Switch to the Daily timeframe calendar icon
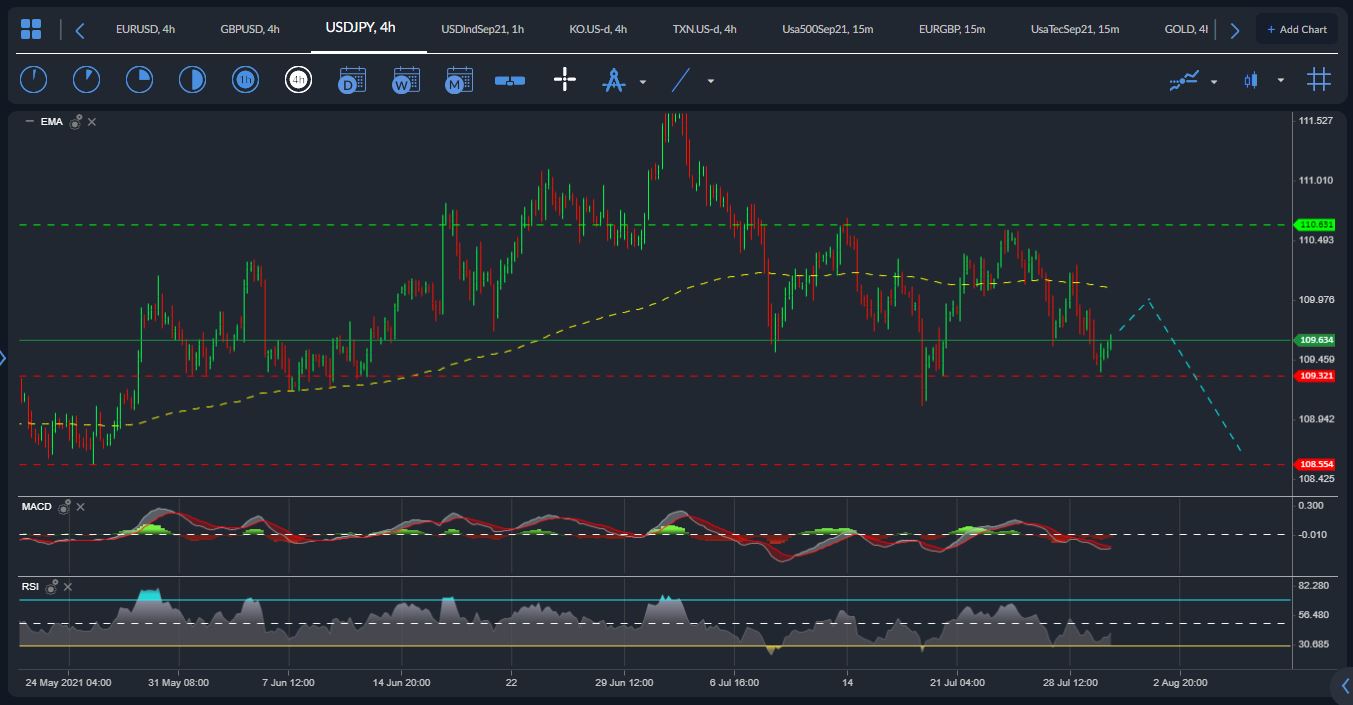1353x705 pixels. tap(351, 79)
